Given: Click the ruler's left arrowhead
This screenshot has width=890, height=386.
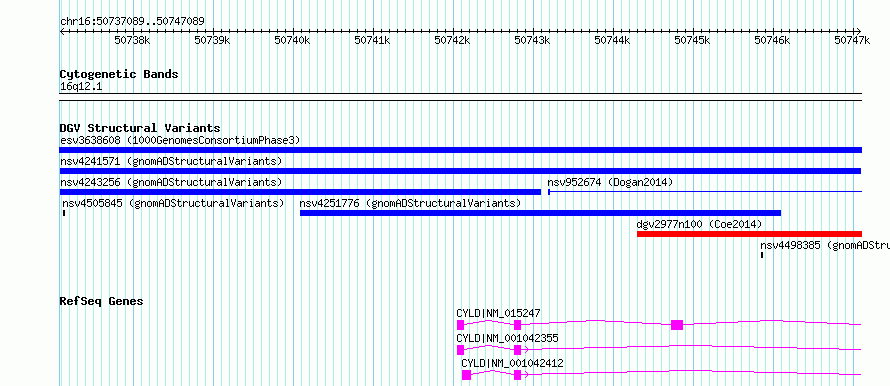Looking at the screenshot, I should tap(62, 31).
